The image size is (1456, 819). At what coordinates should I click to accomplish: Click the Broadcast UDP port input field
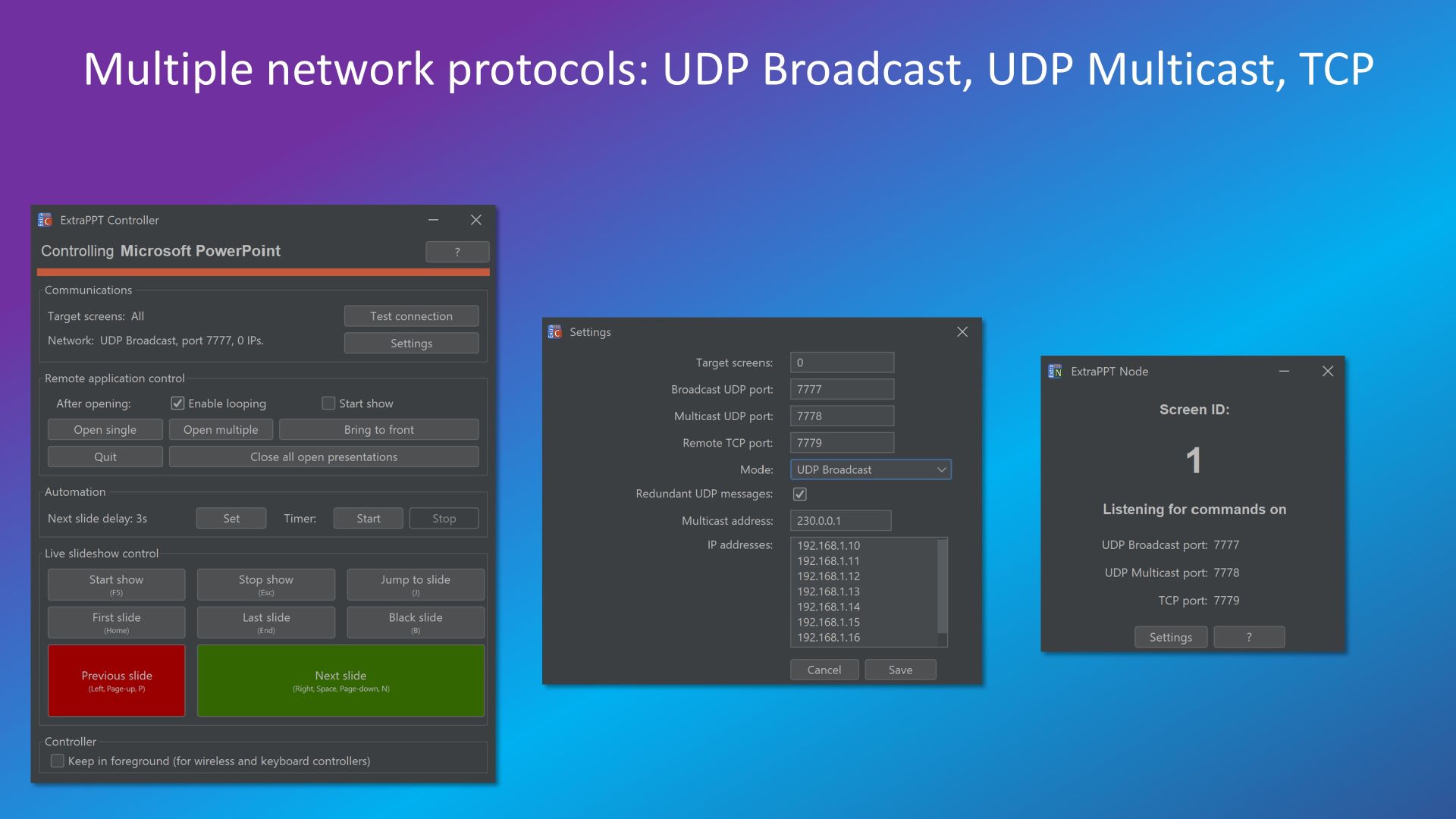pos(841,388)
